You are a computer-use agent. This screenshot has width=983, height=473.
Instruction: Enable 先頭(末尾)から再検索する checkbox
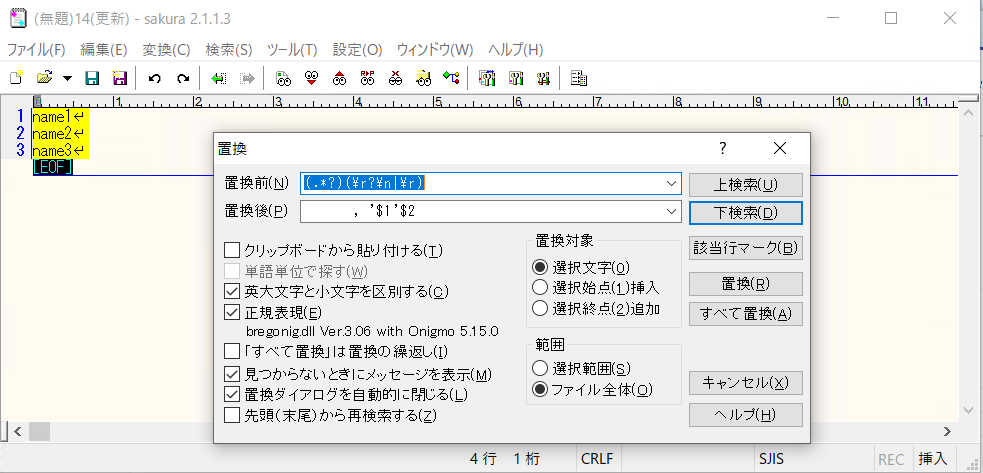(x=232, y=415)
